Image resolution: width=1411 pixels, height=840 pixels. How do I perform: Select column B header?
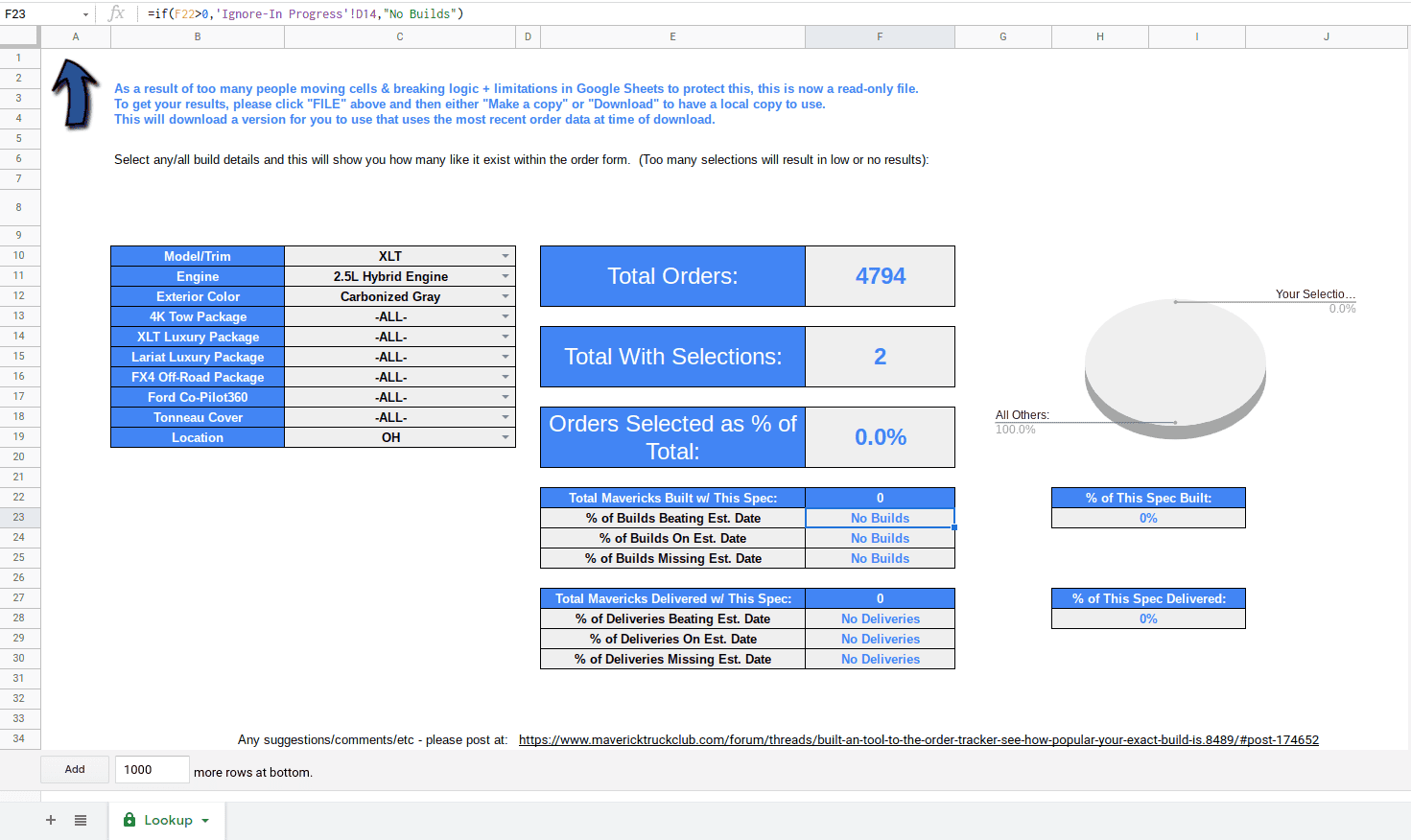click(x=198, y=36)
